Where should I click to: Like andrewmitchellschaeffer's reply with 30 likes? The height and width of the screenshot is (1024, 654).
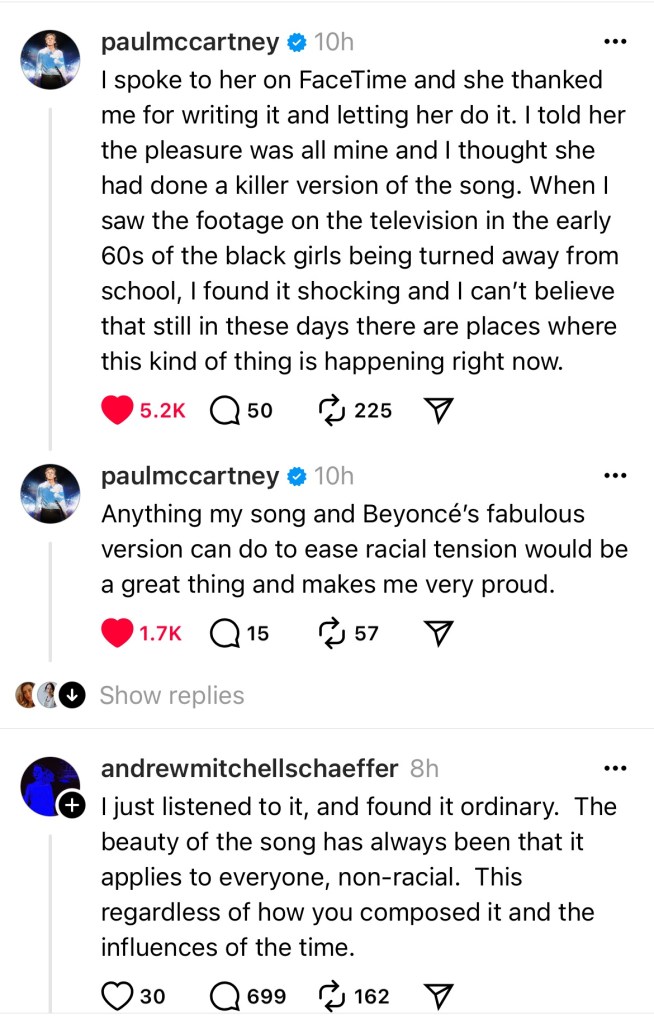pos(118,996)
